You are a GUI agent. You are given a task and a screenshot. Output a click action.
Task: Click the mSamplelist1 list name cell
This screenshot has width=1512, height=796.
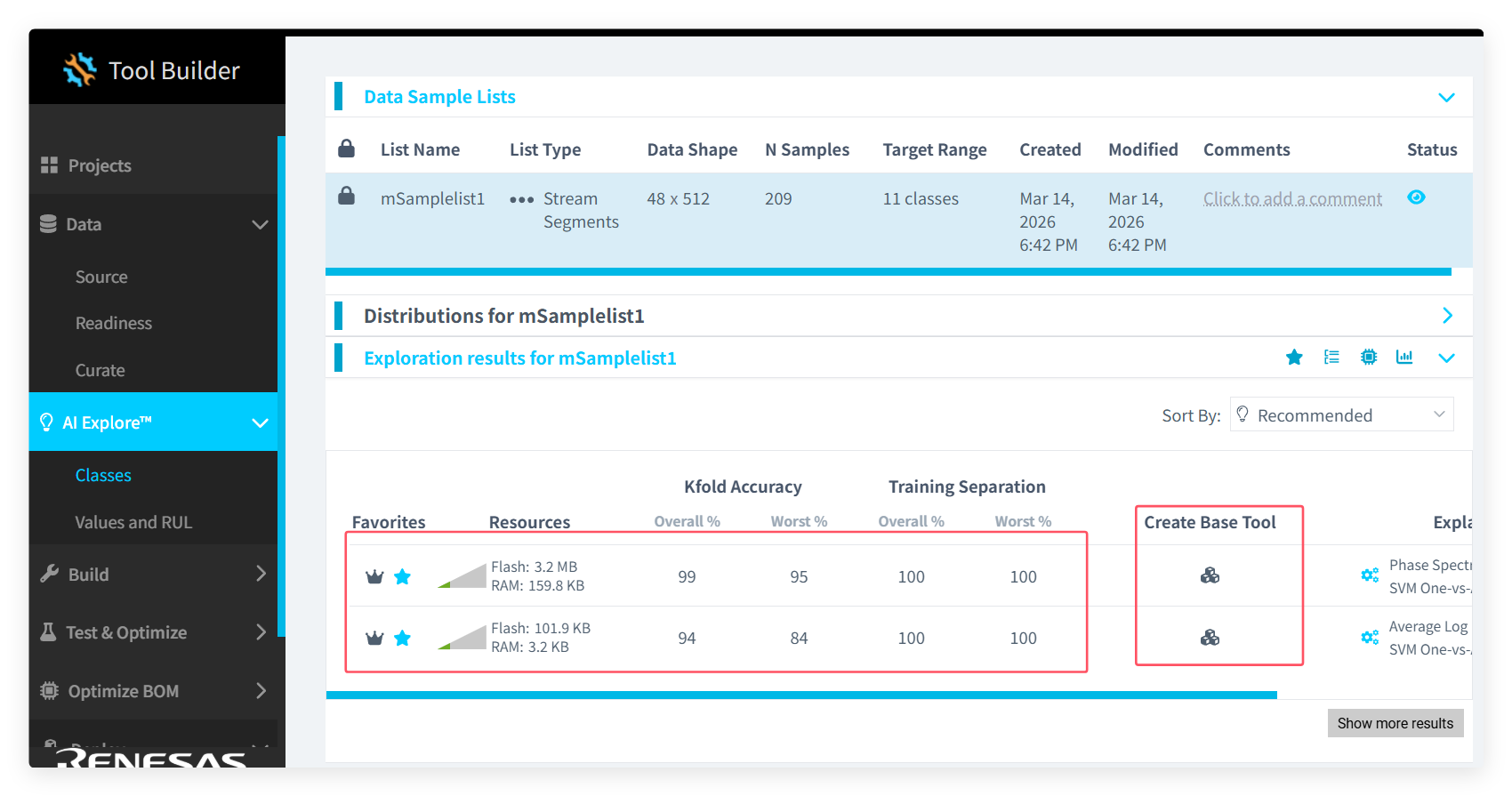click(x=432, y=198)
